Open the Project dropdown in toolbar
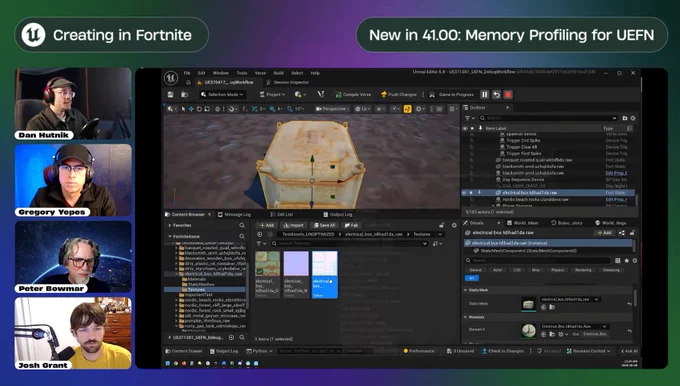Viewport: 680px width, 386px height. click(272, 95)
